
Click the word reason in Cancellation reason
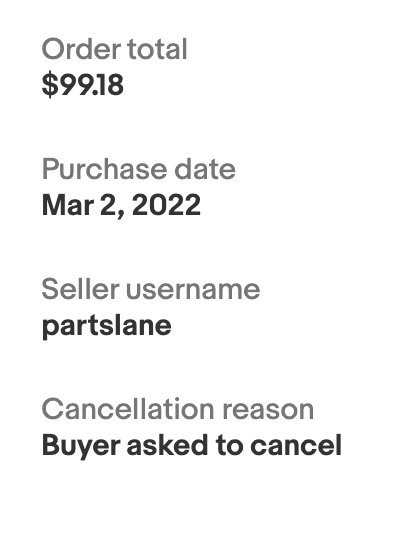pos(268,409)
